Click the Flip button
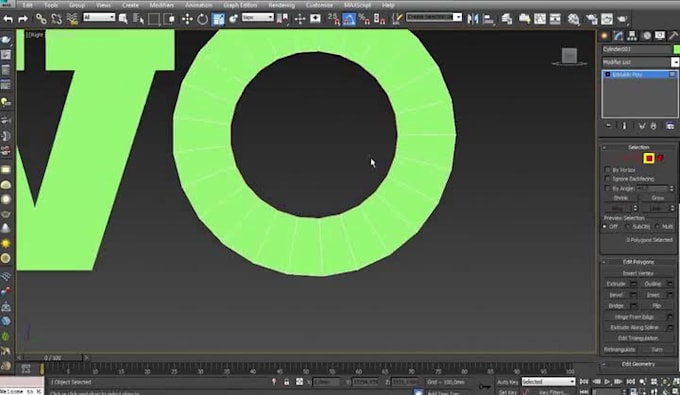Image resolution: width=680 pixels, height=395 pixels. [657, 306]
